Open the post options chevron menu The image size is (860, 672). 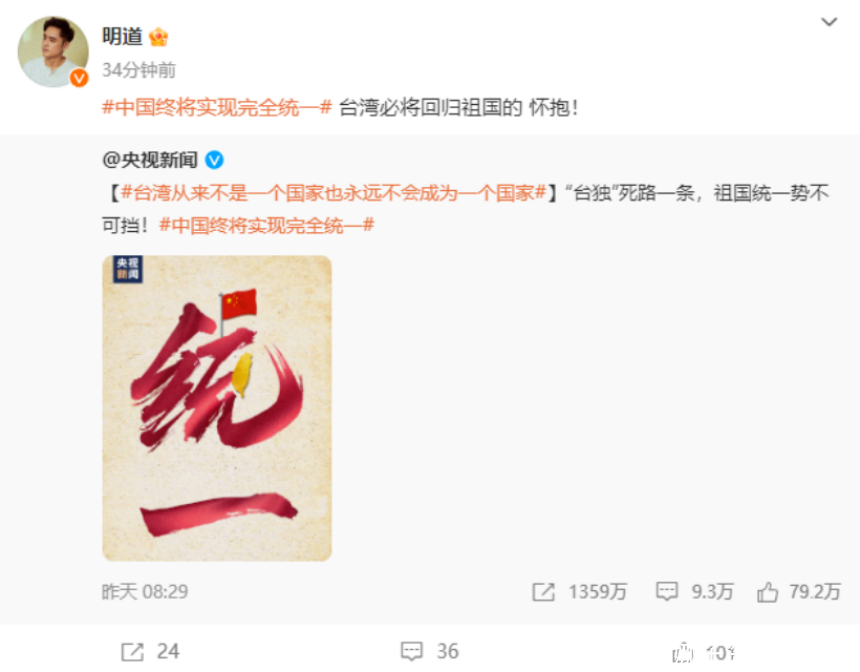click(x=829, y=22)
